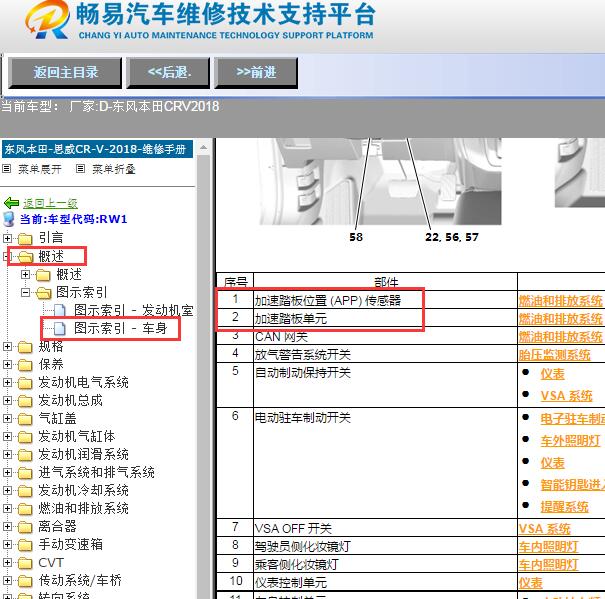Open the 胎压监测系统 link
This screenshot has width=605, height=599.
(554, 355)
